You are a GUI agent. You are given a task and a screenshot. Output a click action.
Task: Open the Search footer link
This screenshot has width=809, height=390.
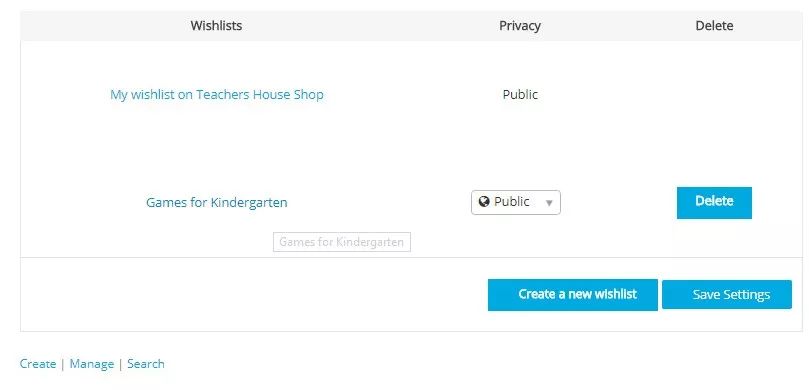click(146, 364)
